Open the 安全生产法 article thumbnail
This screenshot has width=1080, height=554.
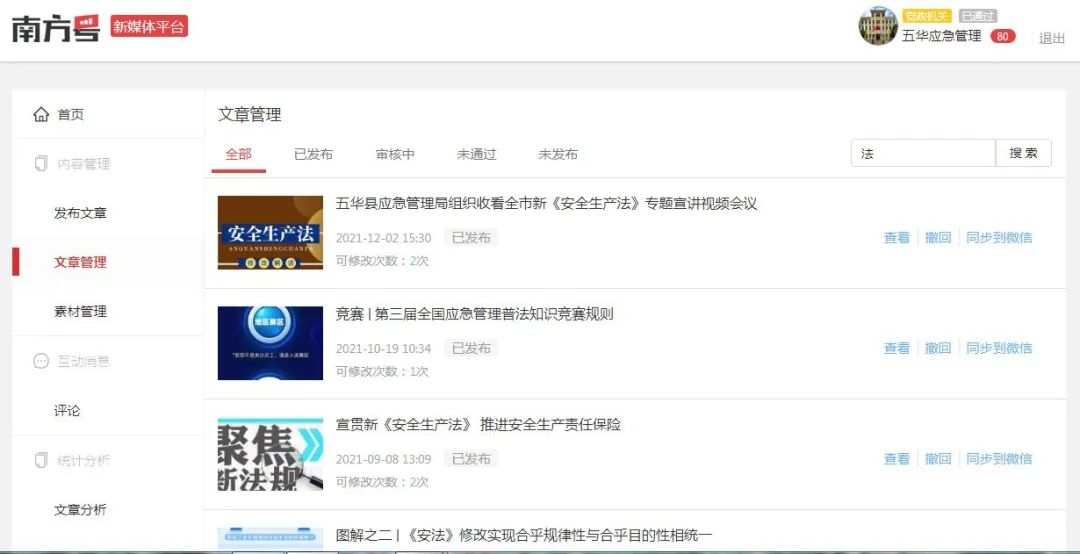coord(270,232)
